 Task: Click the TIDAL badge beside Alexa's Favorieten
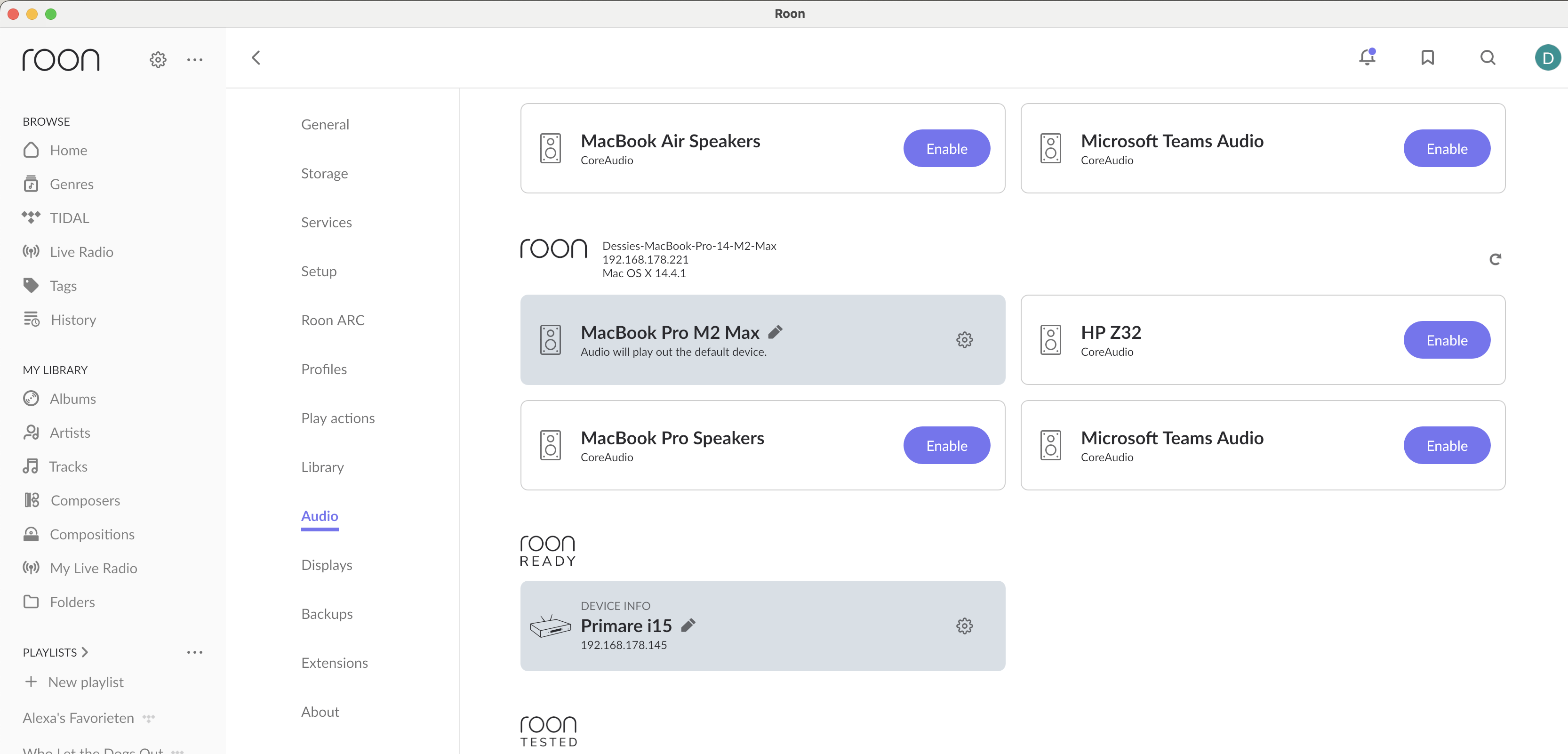point(149,719)
